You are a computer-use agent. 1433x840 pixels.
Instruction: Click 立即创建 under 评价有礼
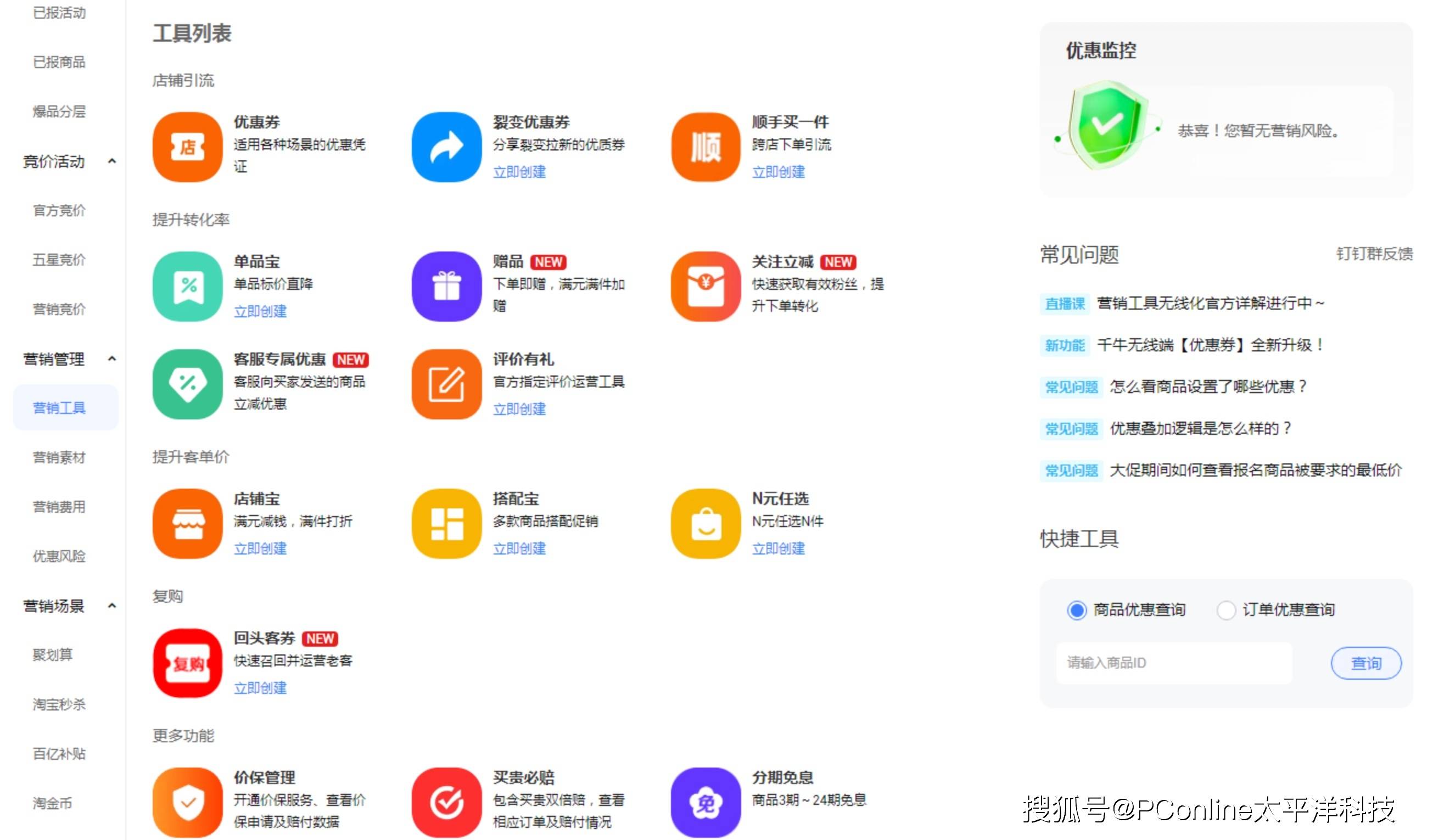519,409
